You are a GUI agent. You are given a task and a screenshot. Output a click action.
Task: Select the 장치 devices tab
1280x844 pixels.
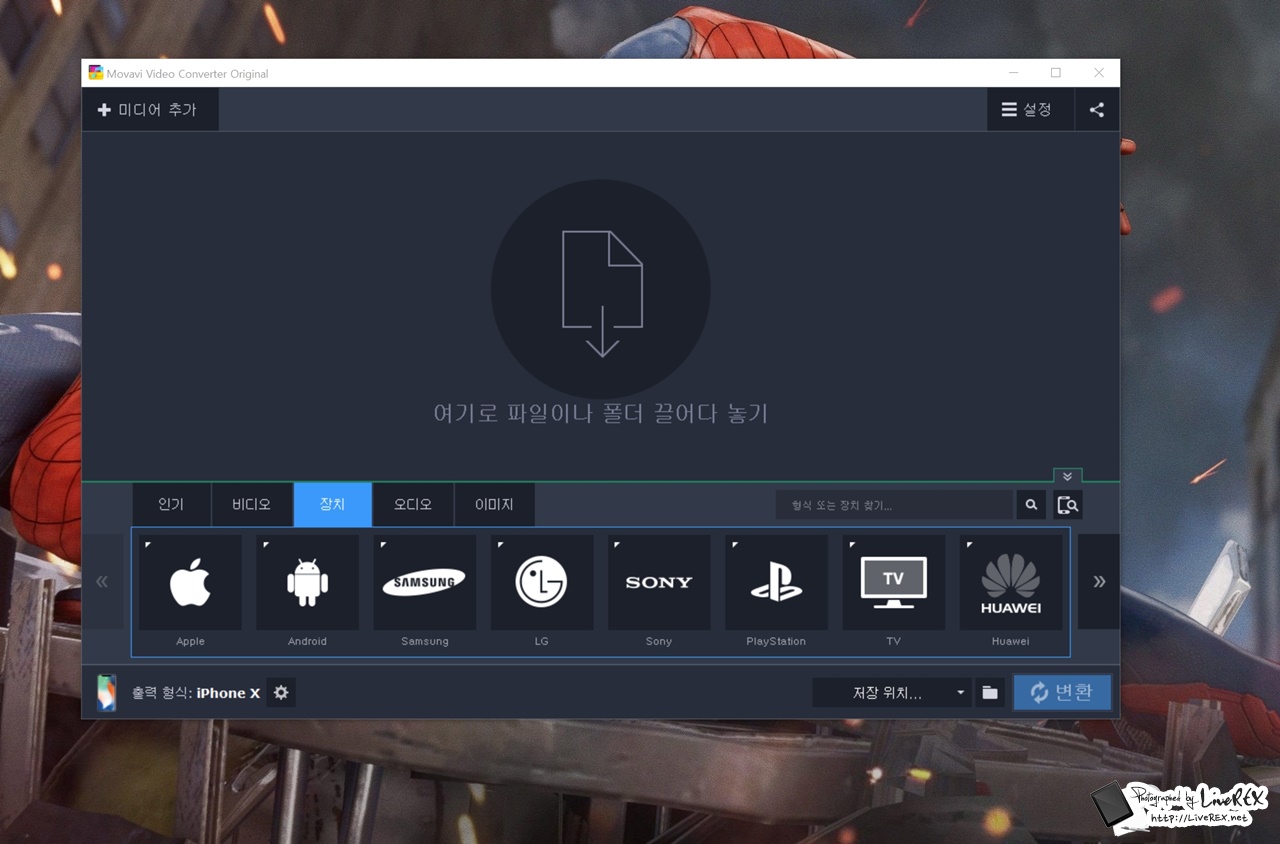click(333, 504)
